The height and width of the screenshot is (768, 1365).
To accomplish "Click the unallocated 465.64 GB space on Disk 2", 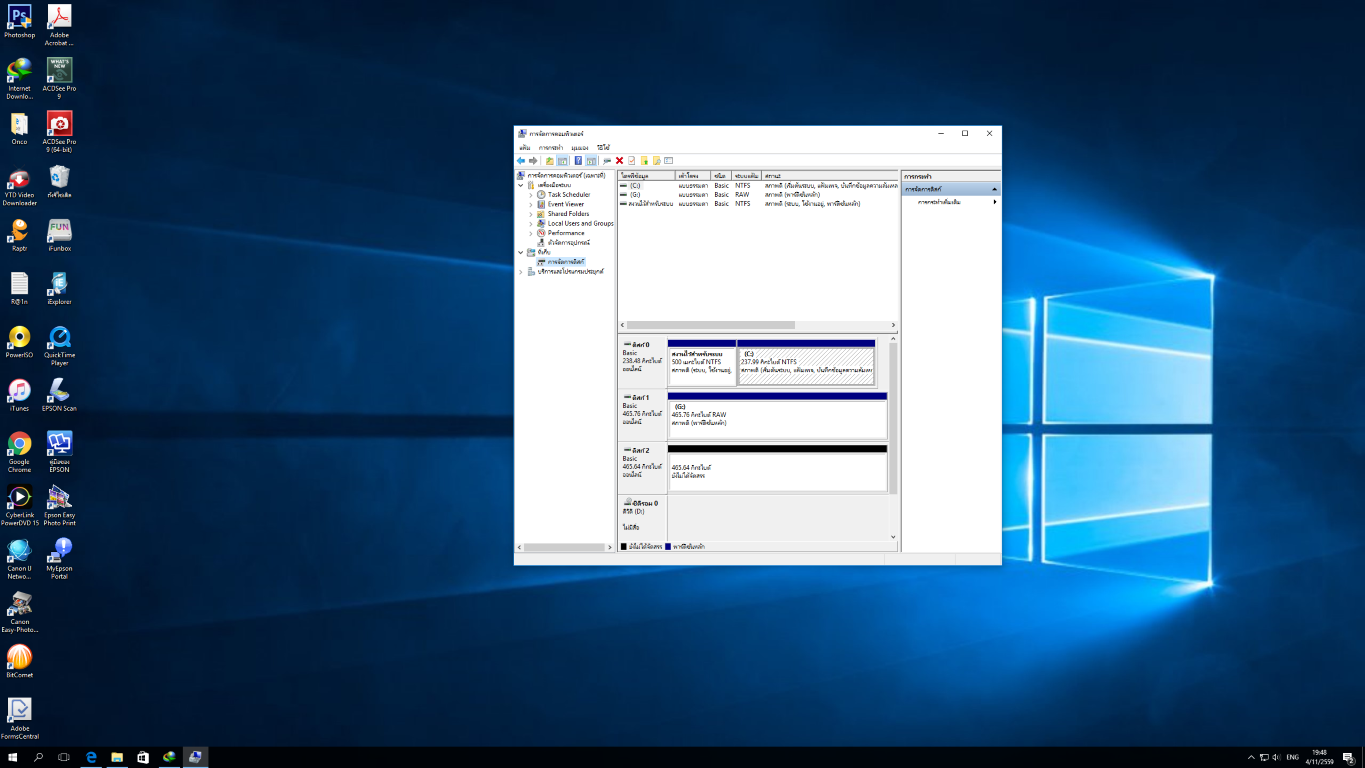I will coord(777,471).
